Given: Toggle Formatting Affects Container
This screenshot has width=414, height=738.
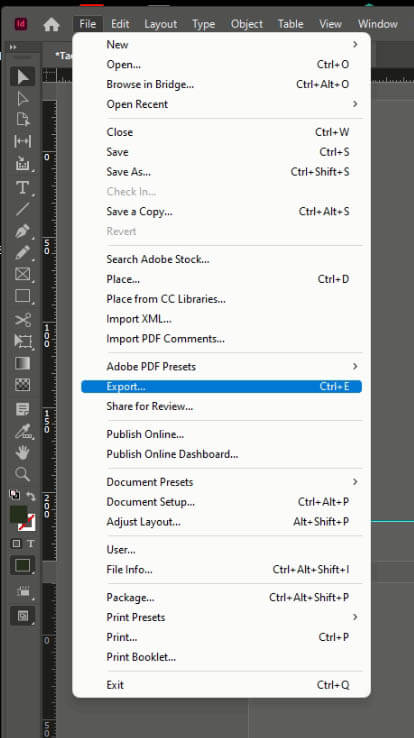Looking at the screenshot, I should coord(16,544).
